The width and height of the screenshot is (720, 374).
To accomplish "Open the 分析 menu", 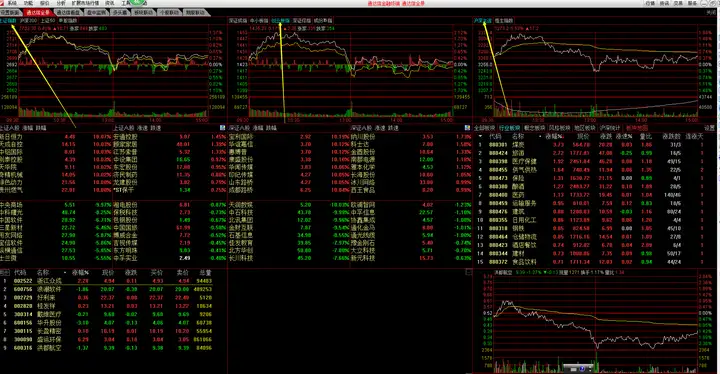I will [x=61, y=3].
